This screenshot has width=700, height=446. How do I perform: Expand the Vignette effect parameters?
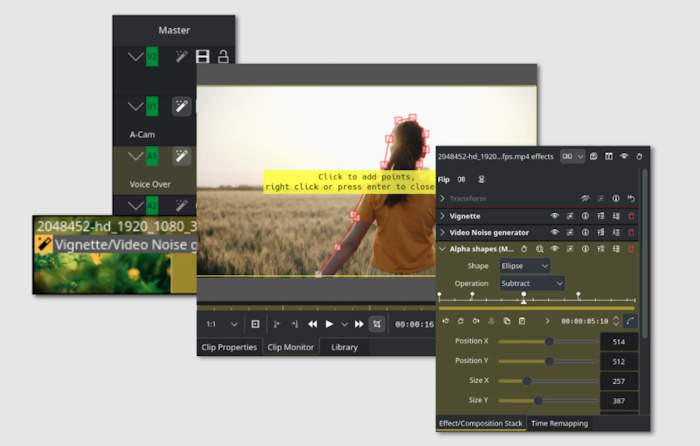coord(443,216)
